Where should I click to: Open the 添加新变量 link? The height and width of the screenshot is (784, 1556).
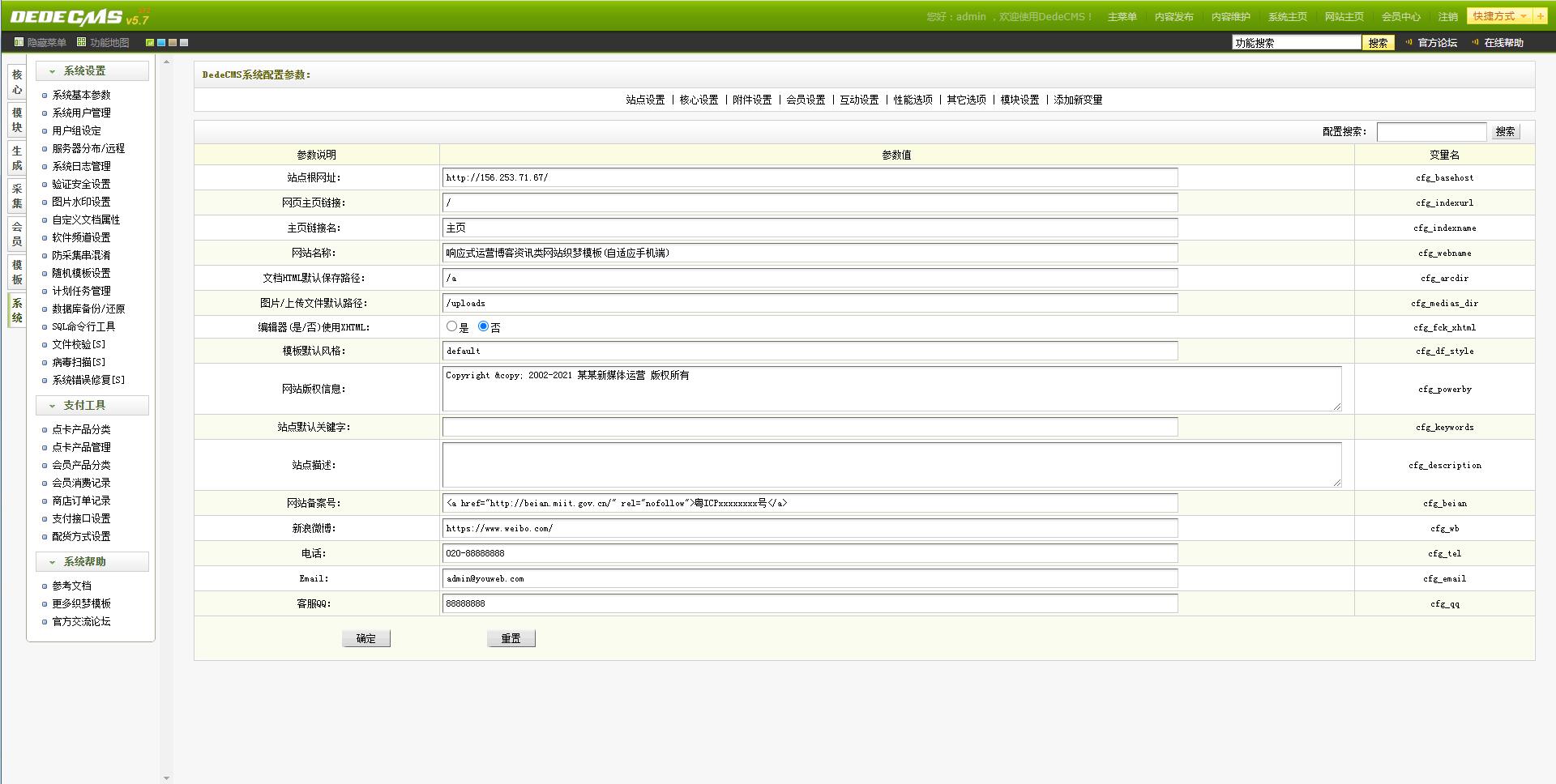1078,100
